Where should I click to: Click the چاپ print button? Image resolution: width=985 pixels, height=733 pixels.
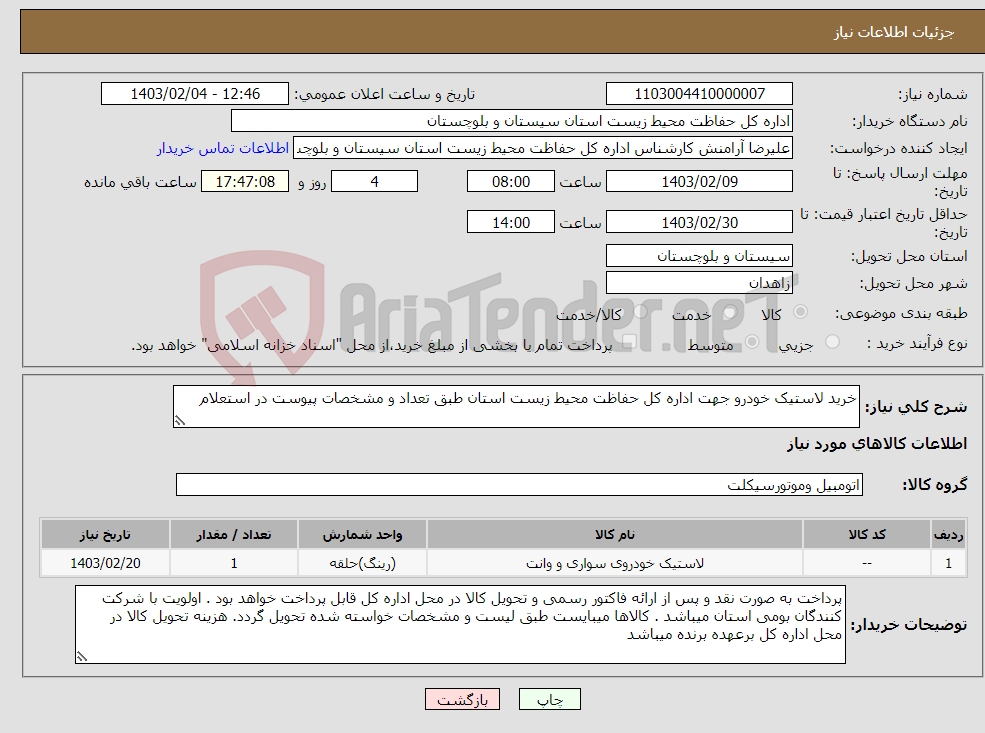click(x=550, y=699)
